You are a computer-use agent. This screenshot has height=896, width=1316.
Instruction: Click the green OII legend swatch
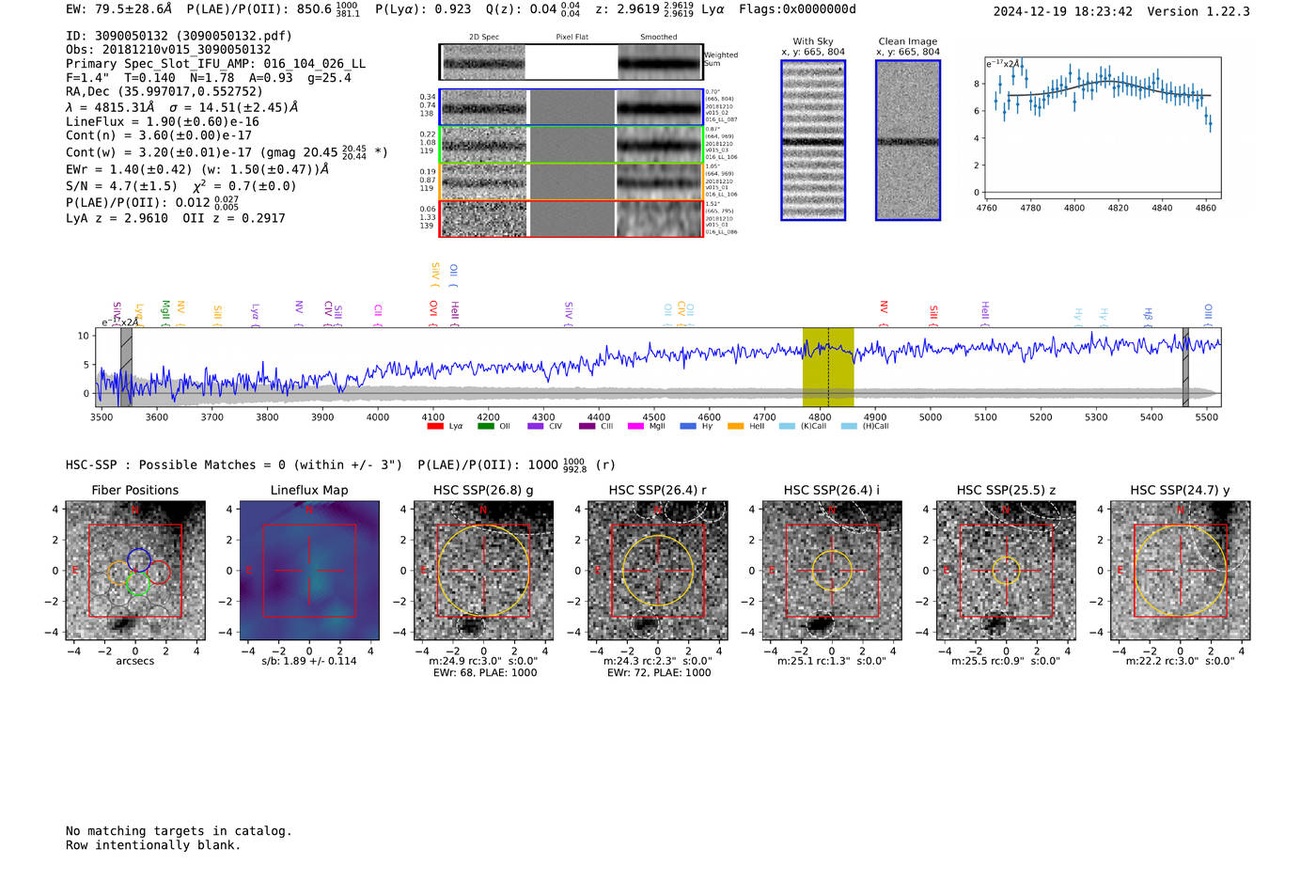click(x=486, y=426)
